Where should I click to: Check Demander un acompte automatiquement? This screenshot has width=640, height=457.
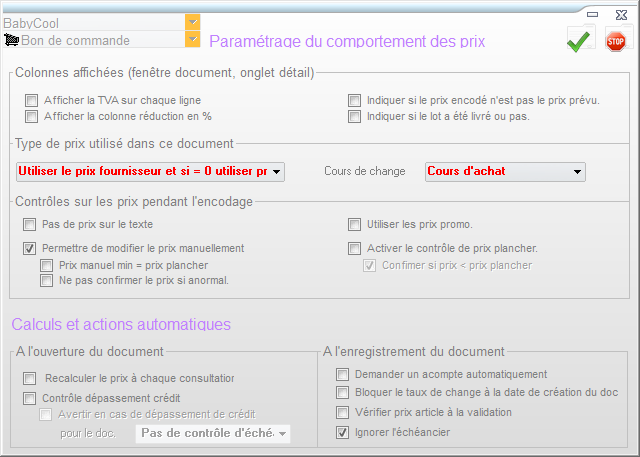pos(343,374)
